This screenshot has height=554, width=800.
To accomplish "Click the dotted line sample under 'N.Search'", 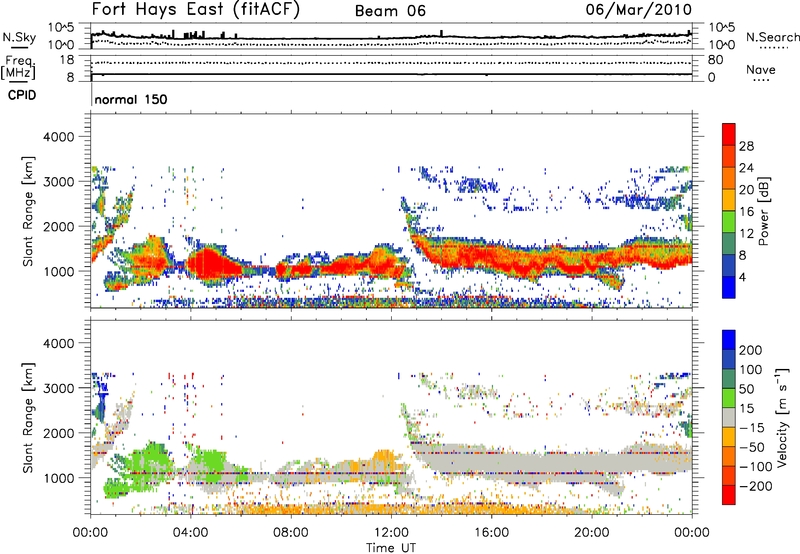I will point(774,48).
